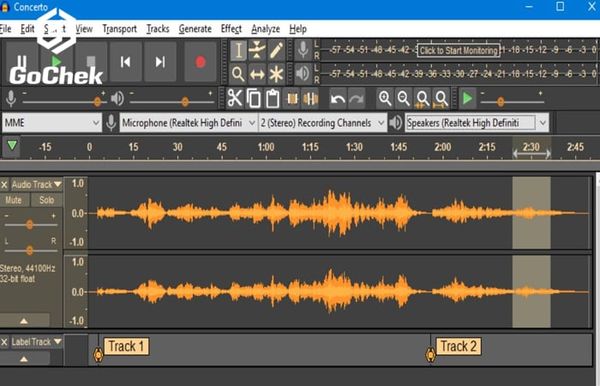Click the upper channel vertical scale
The image size is (600, 386).
tap(76, 213)
